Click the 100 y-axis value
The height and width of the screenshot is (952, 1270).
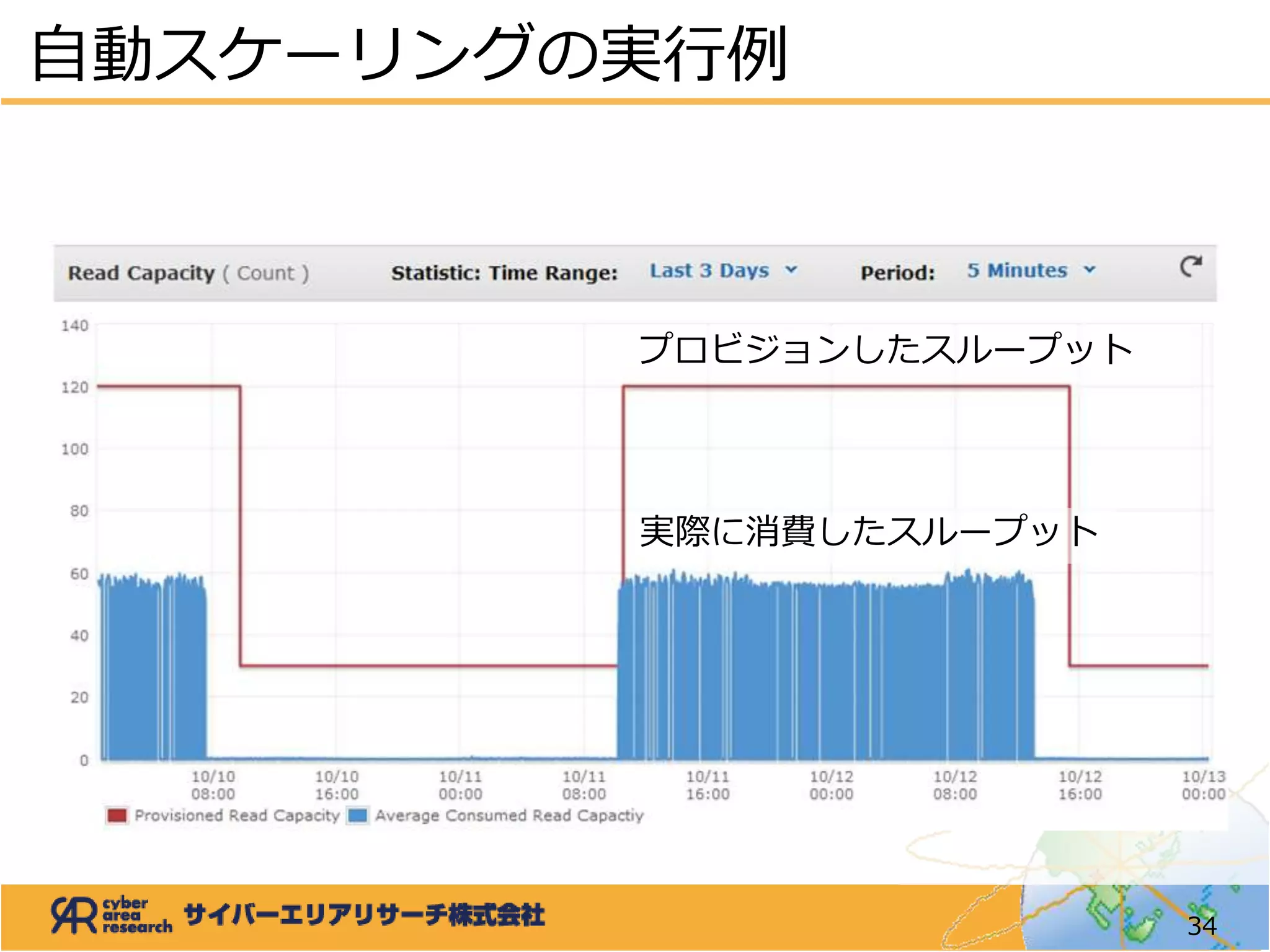75,449
